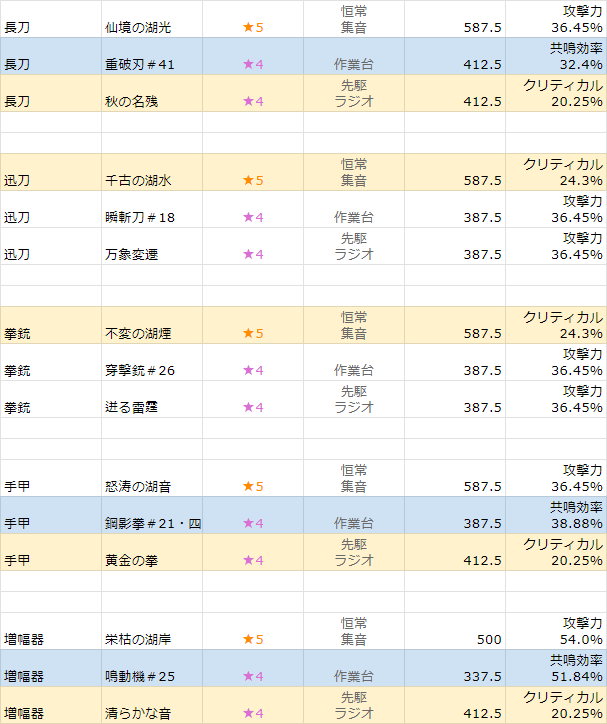Click the 500 value in 栄枯の湖岸 row
This screenshot has height=724, width=607.
click(x=489, y=640)
